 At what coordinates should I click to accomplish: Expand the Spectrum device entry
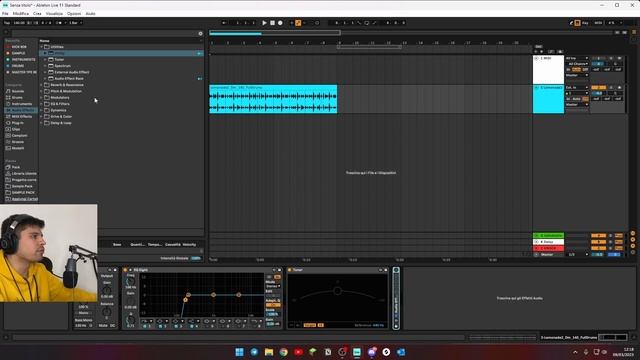coord(46,66)
